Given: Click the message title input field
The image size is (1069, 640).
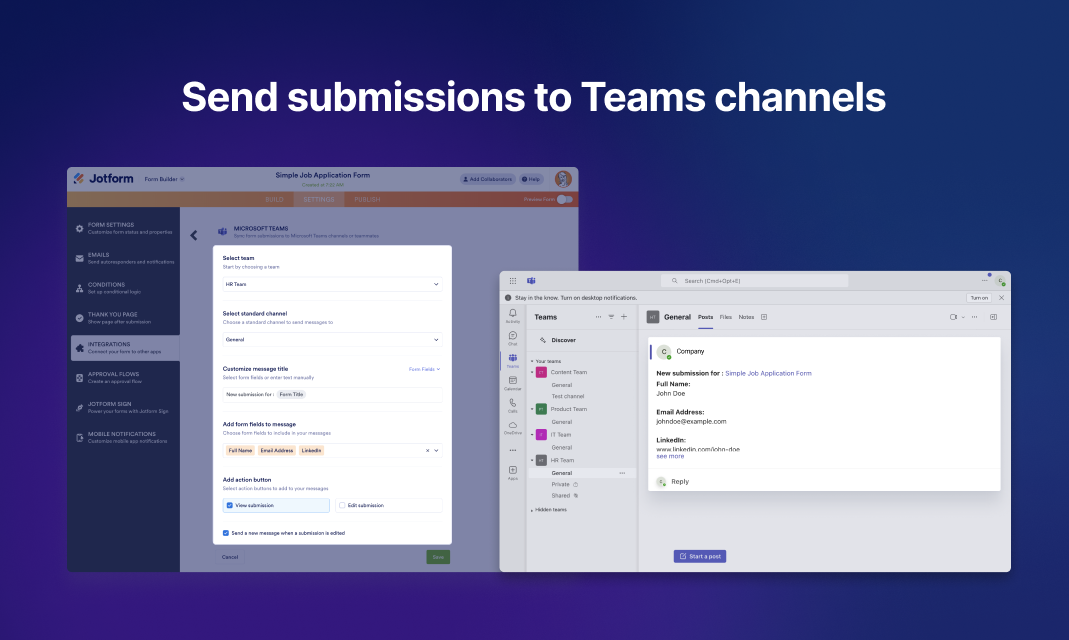Looking at the screenshot, I should click(332, 395).
